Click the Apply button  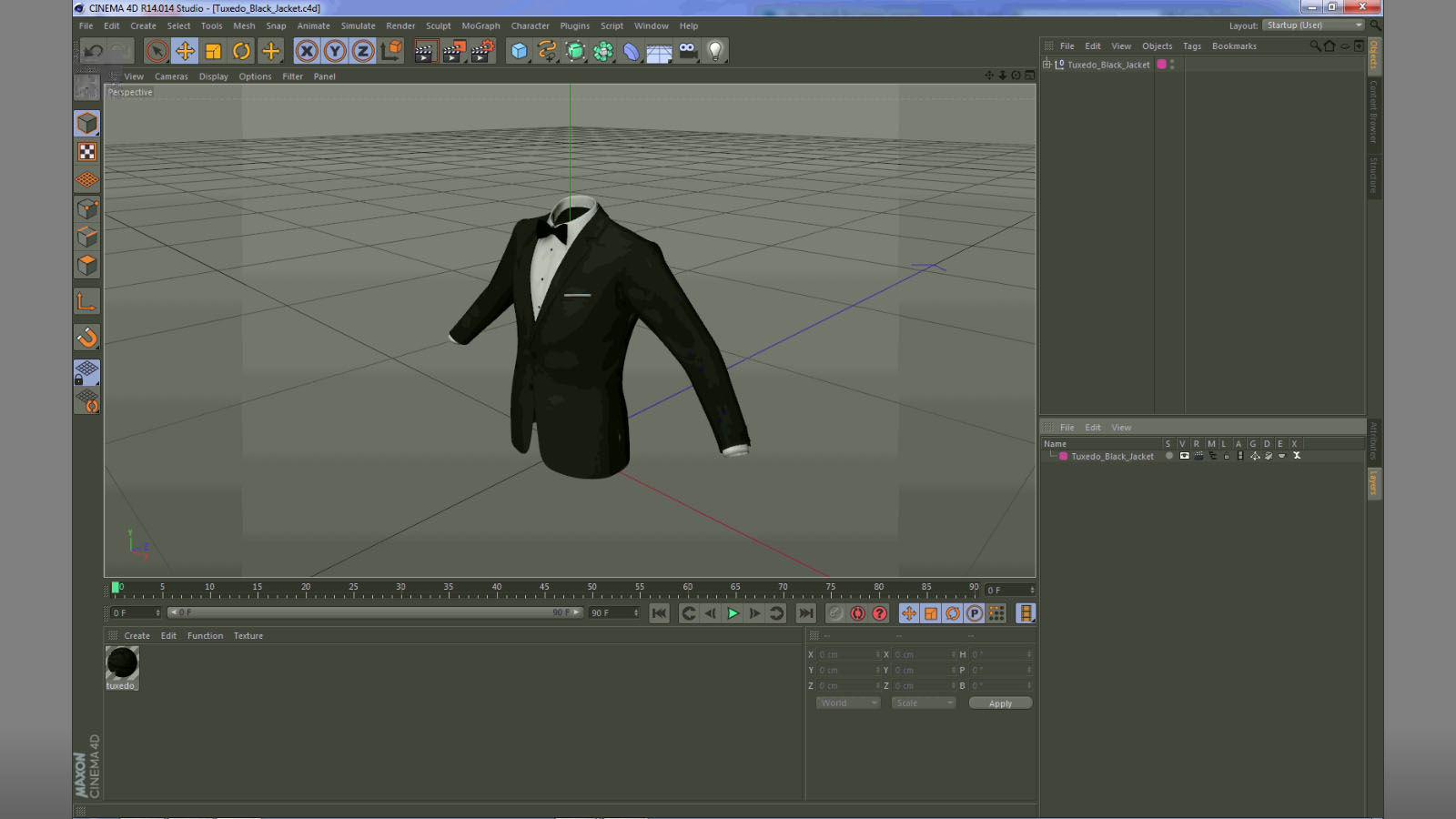coord(1000,703)
